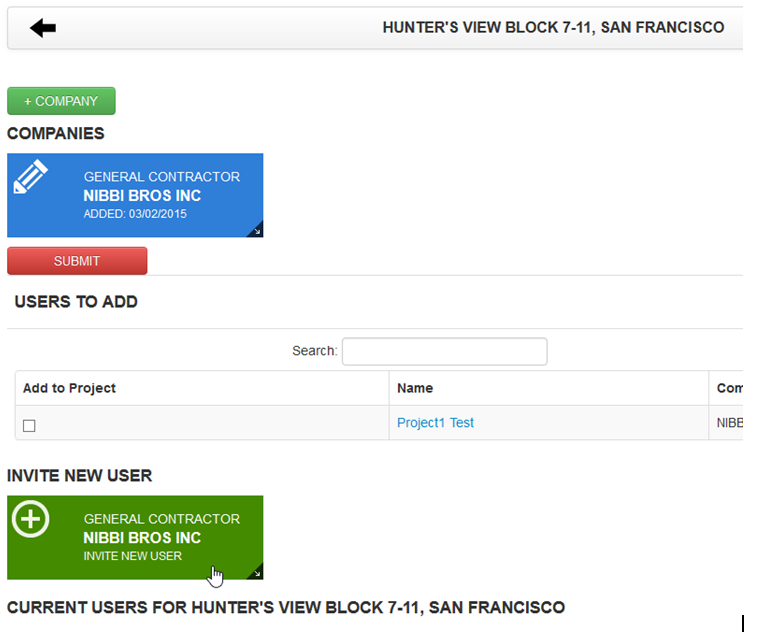The width and height of the screenshot is (765, 641).
Task: Check Add to Project box for Project1 Test
Action: click(29, 426)
